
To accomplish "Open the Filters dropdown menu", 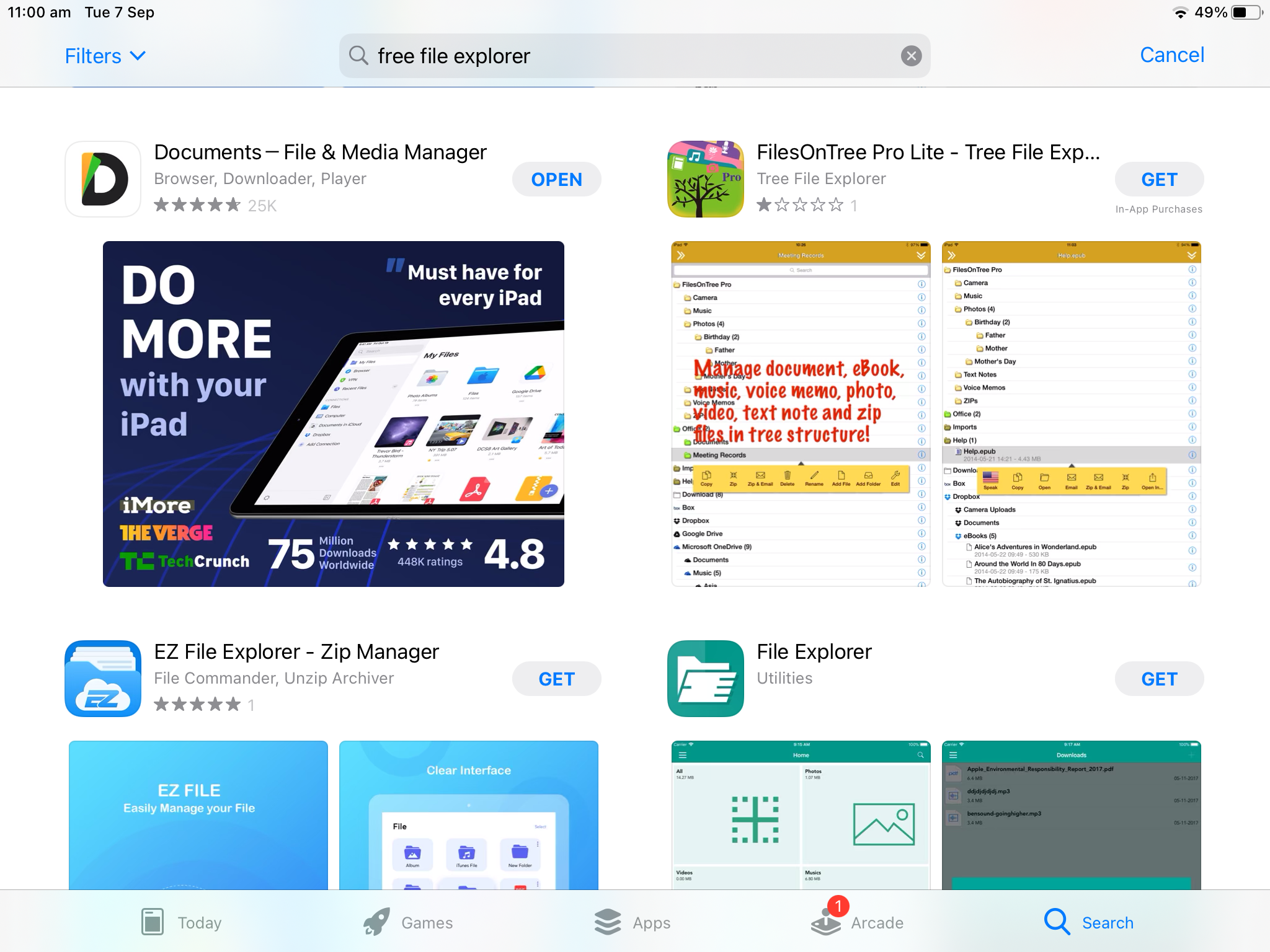I will click(104, 55).
